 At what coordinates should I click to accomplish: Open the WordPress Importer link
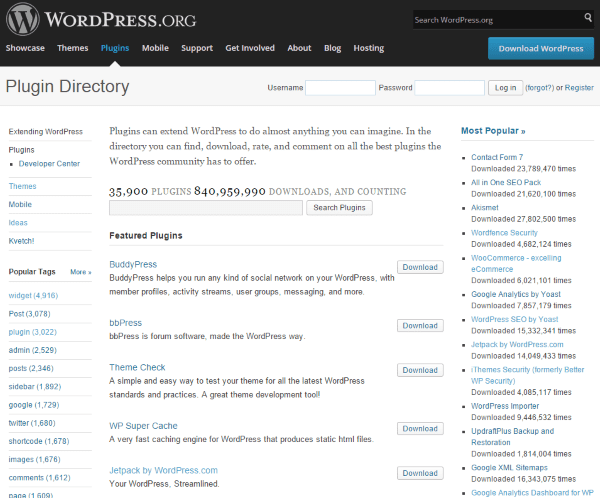(505, 406)
